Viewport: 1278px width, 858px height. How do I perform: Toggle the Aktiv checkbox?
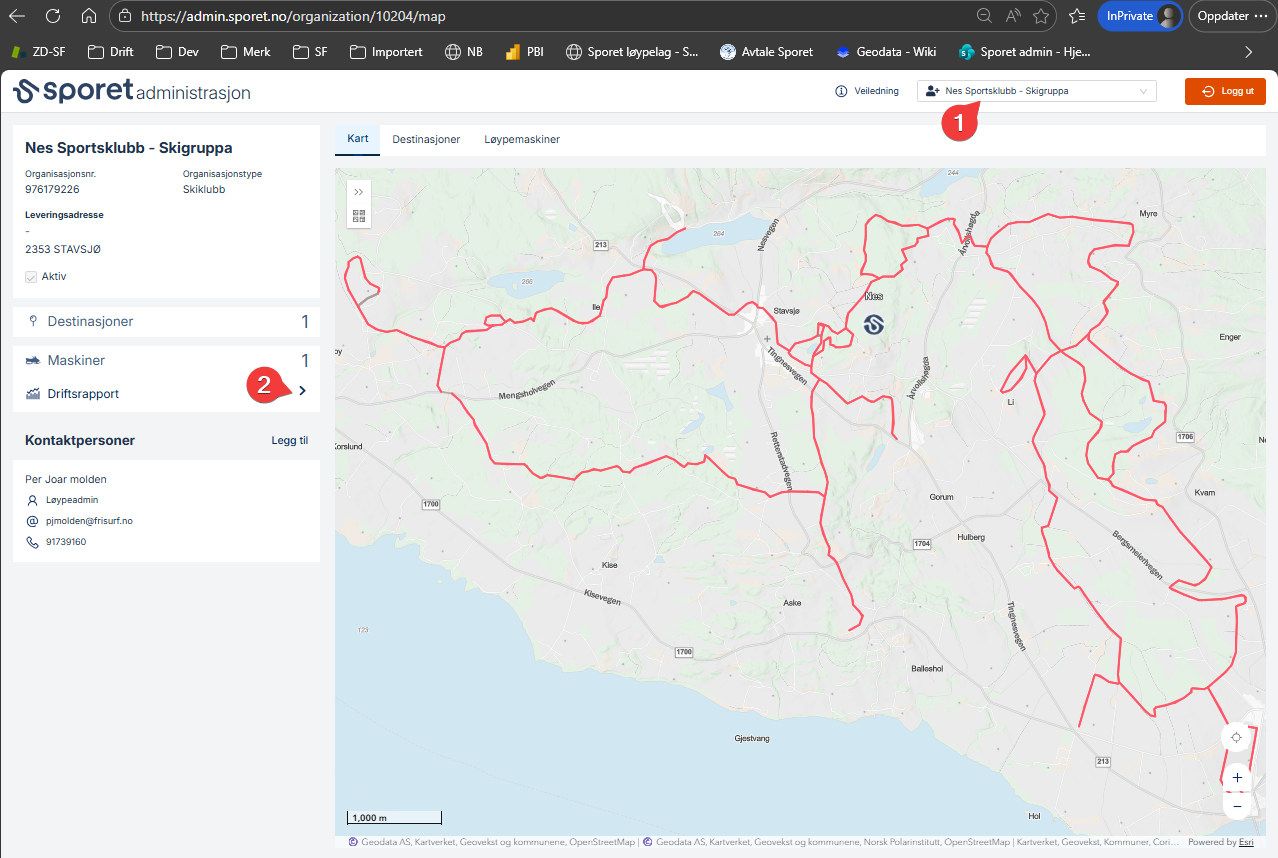point(31,276)
